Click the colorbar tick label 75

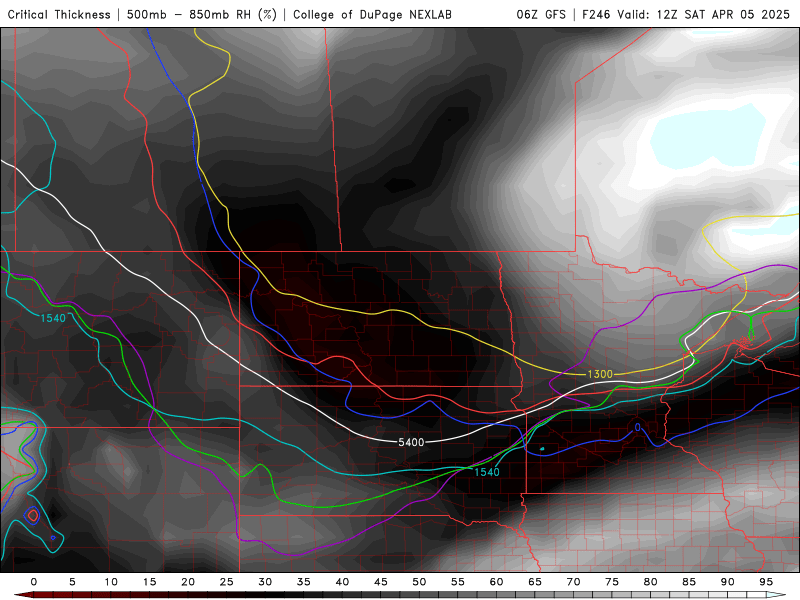click(612, 582)
